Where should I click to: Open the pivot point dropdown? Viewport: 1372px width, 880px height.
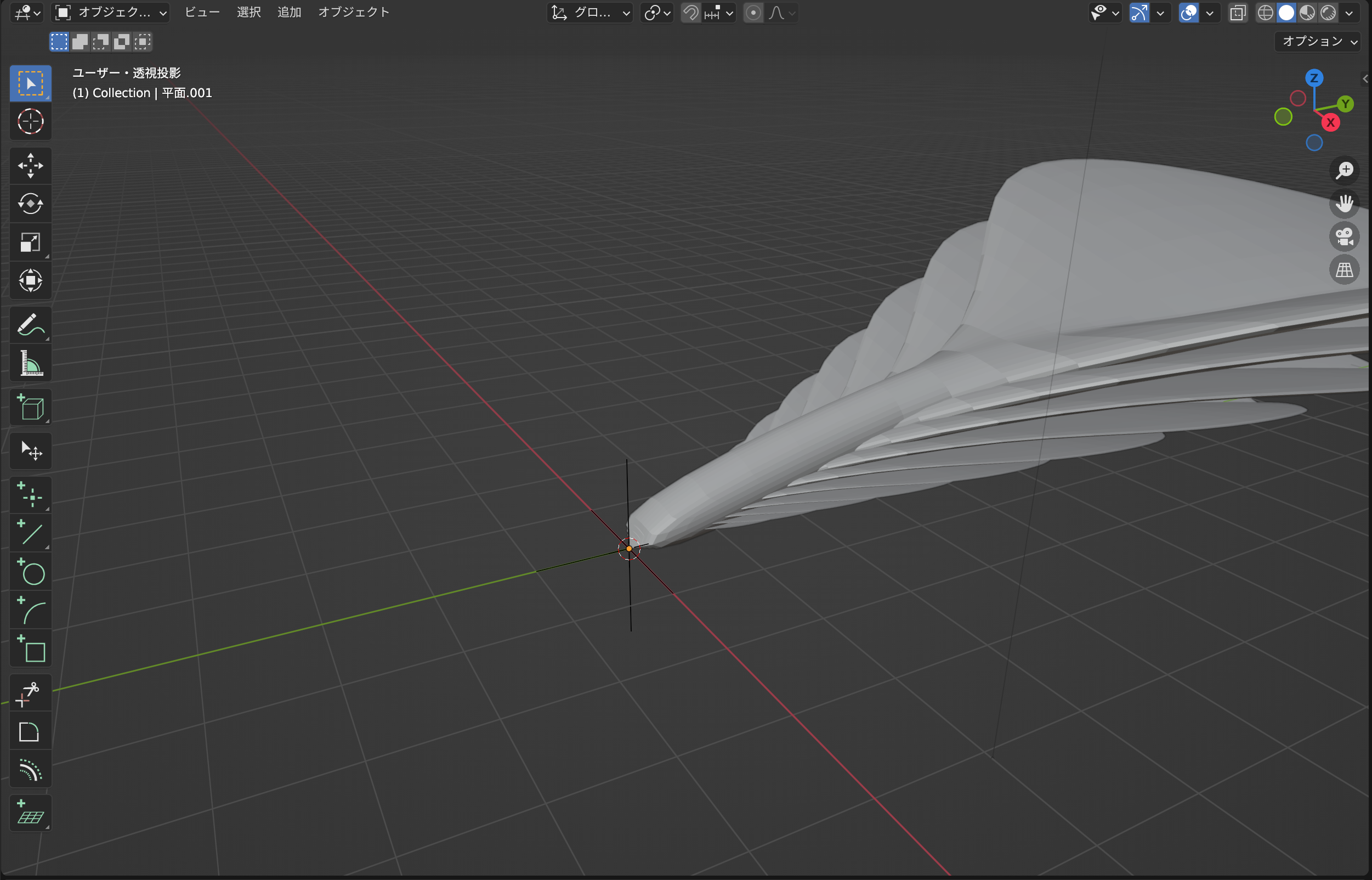(x=657, y=13)
